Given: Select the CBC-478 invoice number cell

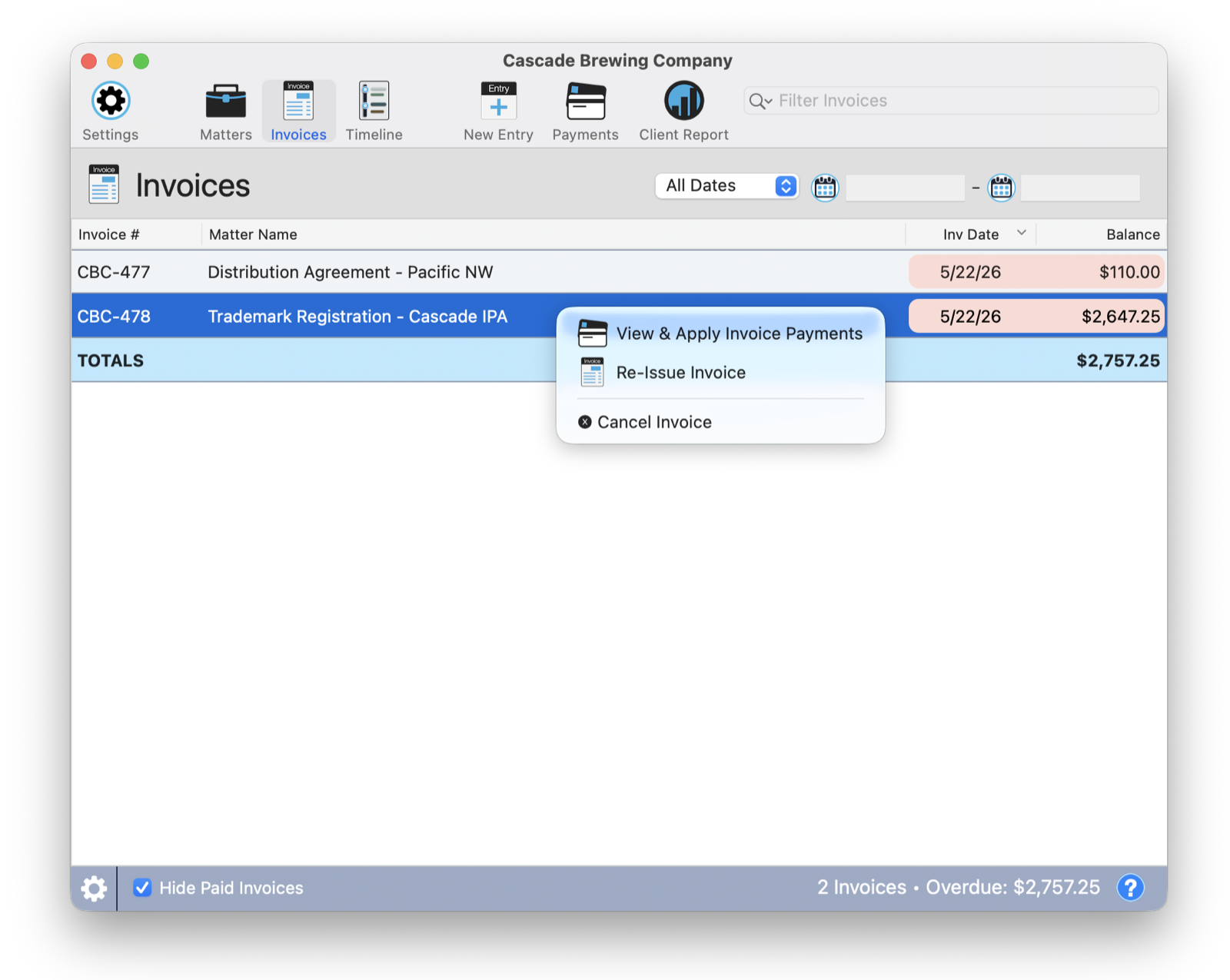Looking at the screenshot, I should coord(113,317).
